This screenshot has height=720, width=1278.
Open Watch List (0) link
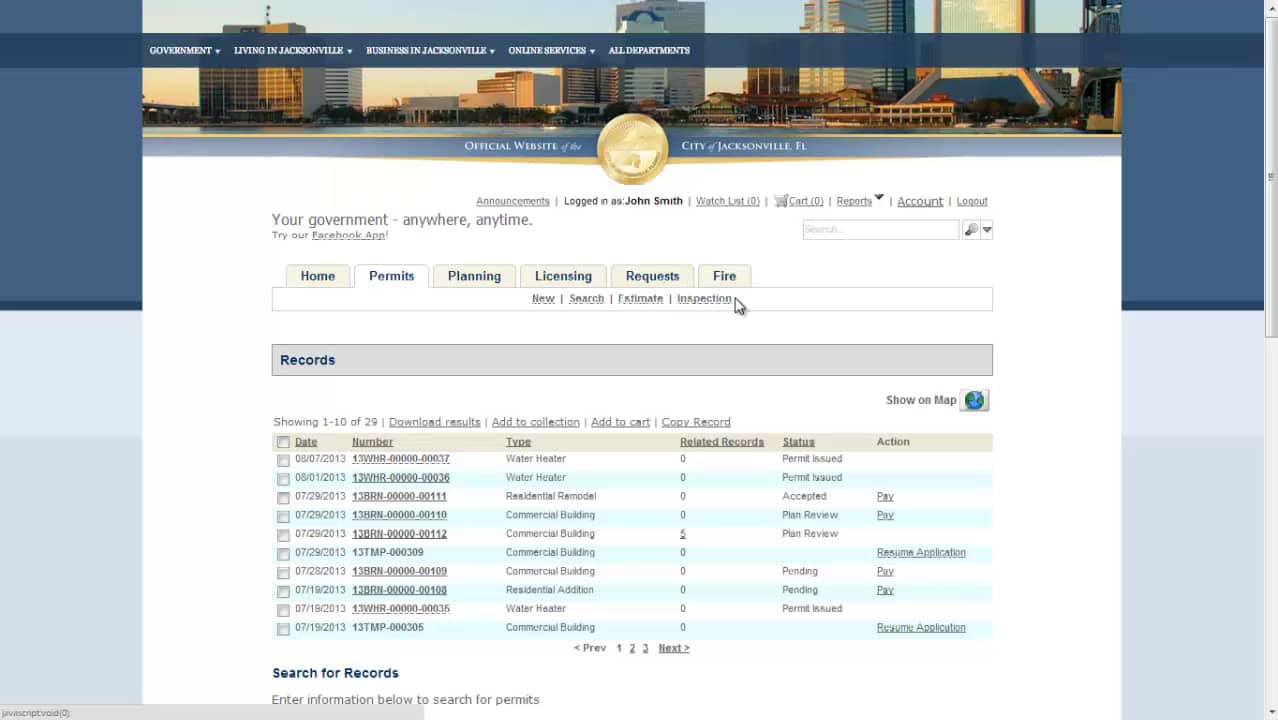point(727,201)
